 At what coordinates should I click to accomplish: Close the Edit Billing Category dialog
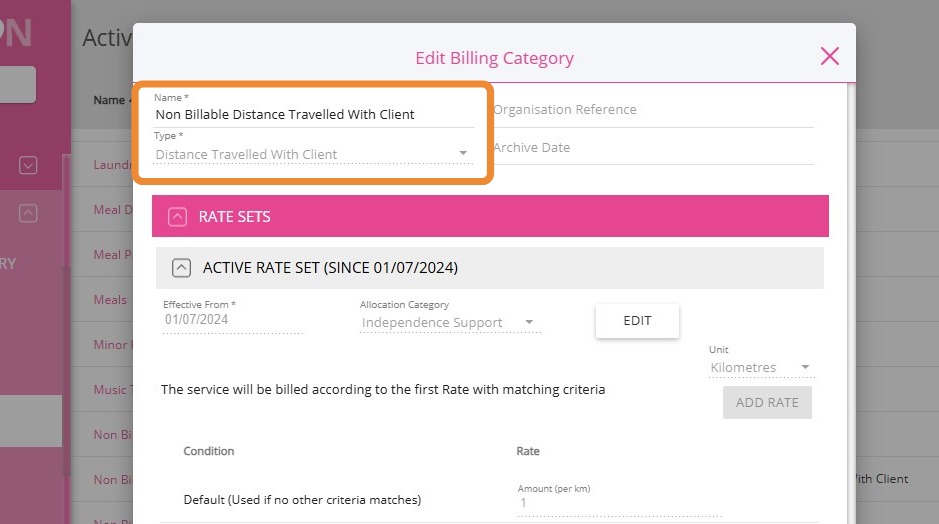coord(829,56)
